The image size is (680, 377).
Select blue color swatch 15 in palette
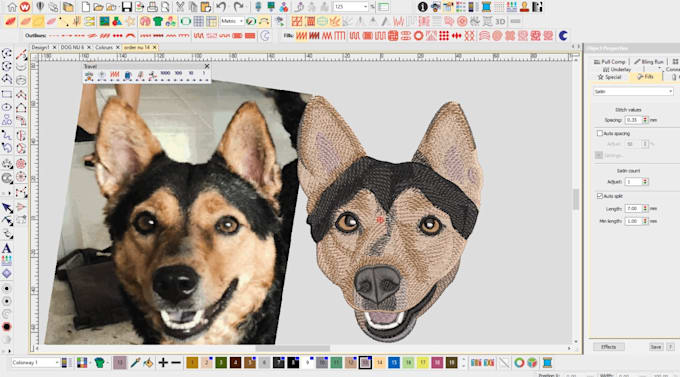pyautogui.click(x=394, y=362)
